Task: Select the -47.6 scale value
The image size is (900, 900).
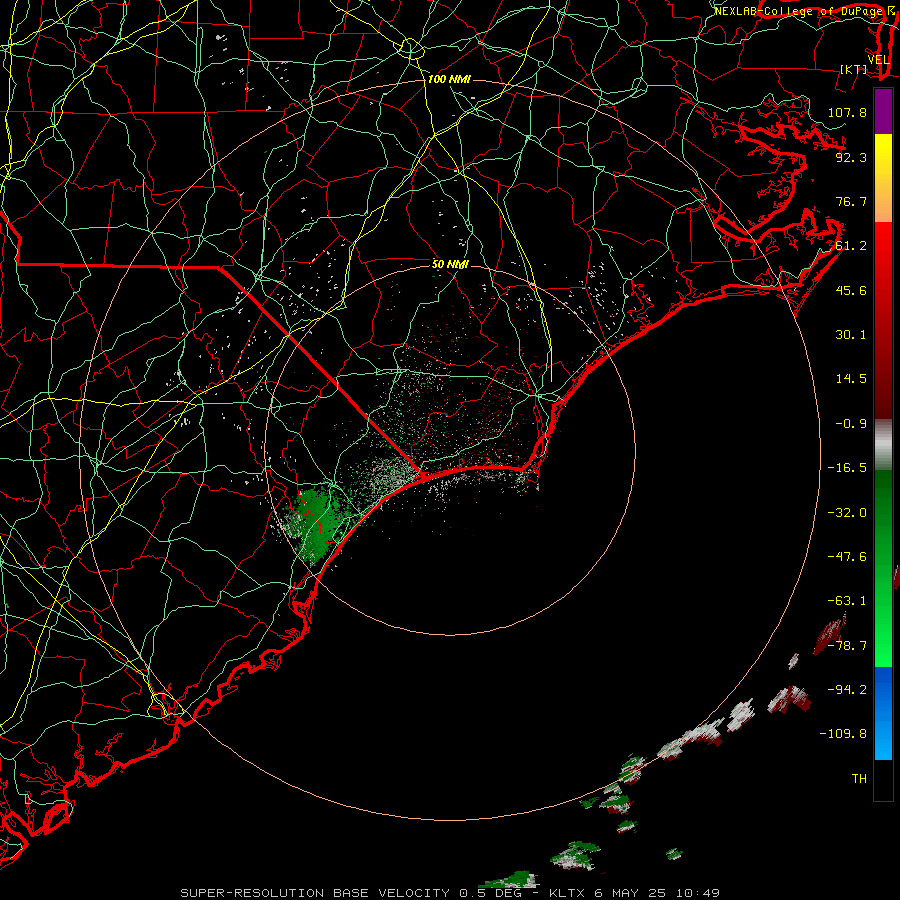Action: pyautogui.click(x=847, y=557)
